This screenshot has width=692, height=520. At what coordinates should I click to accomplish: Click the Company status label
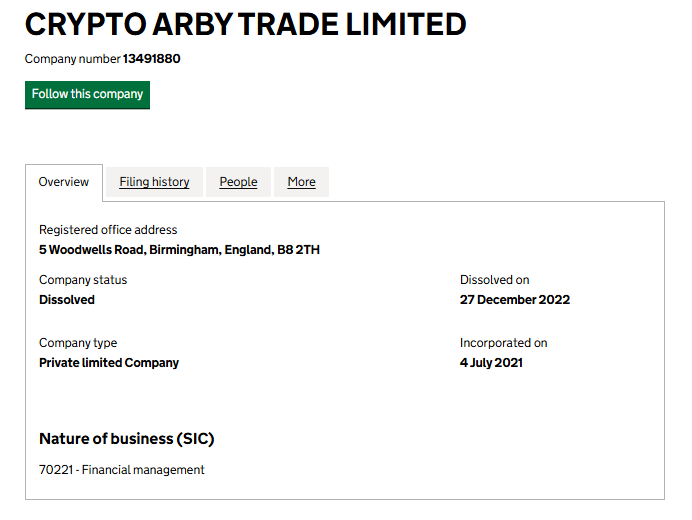(83, 280)
